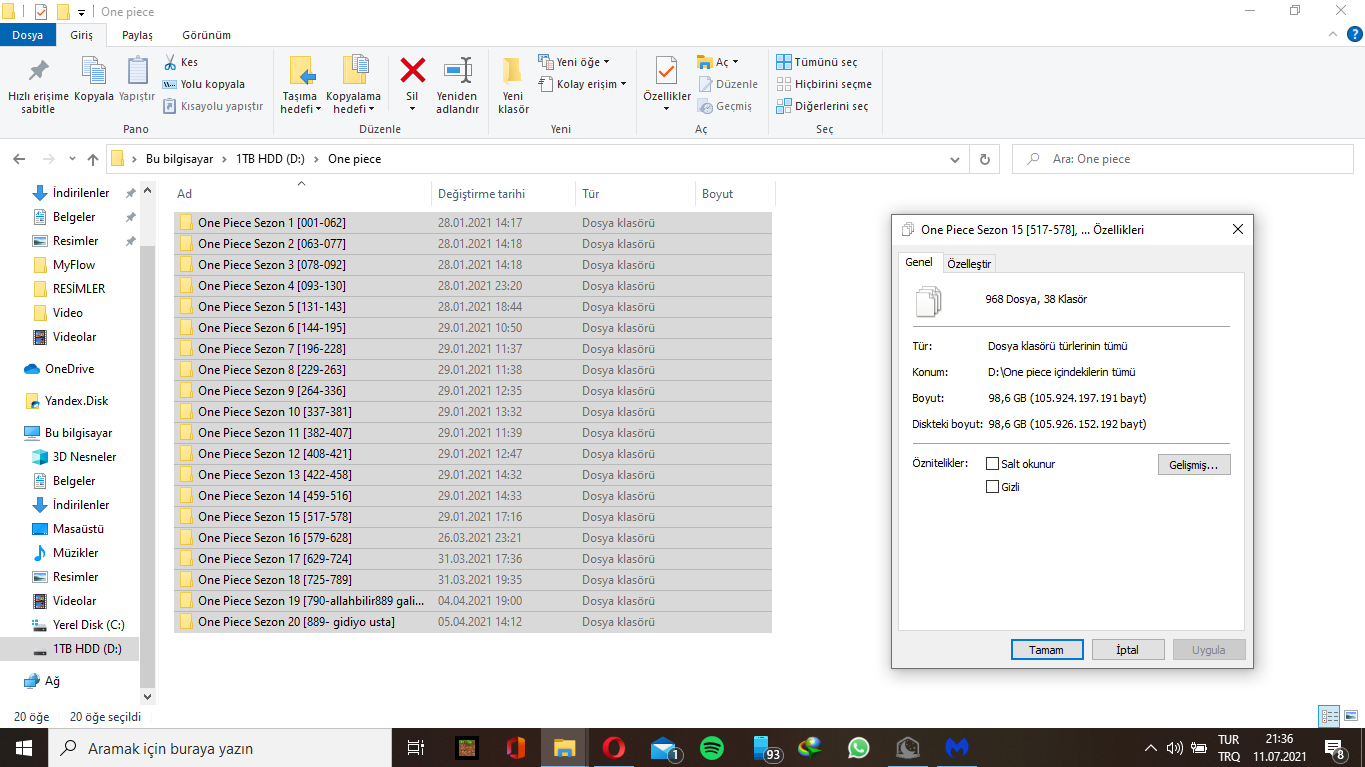Viewport: 1365px width, 767px height.
Task: Select everything with Tümünü seç
Action: coord(816,62)
